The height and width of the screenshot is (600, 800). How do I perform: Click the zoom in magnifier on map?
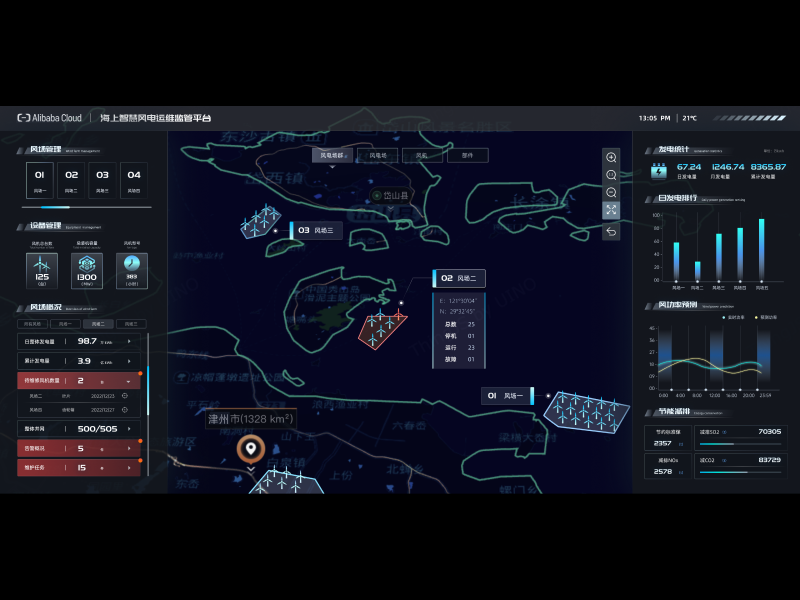pos(611,157)
